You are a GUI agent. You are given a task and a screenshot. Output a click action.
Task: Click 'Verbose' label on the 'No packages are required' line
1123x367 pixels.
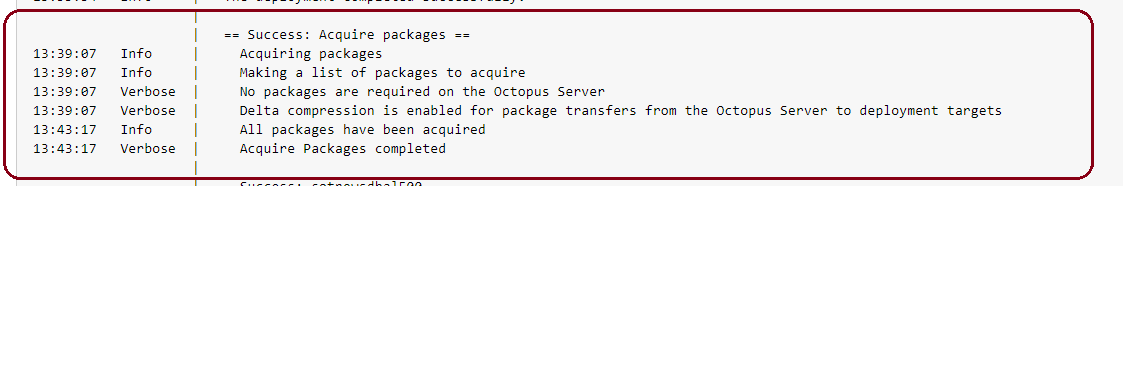[148, 92]
